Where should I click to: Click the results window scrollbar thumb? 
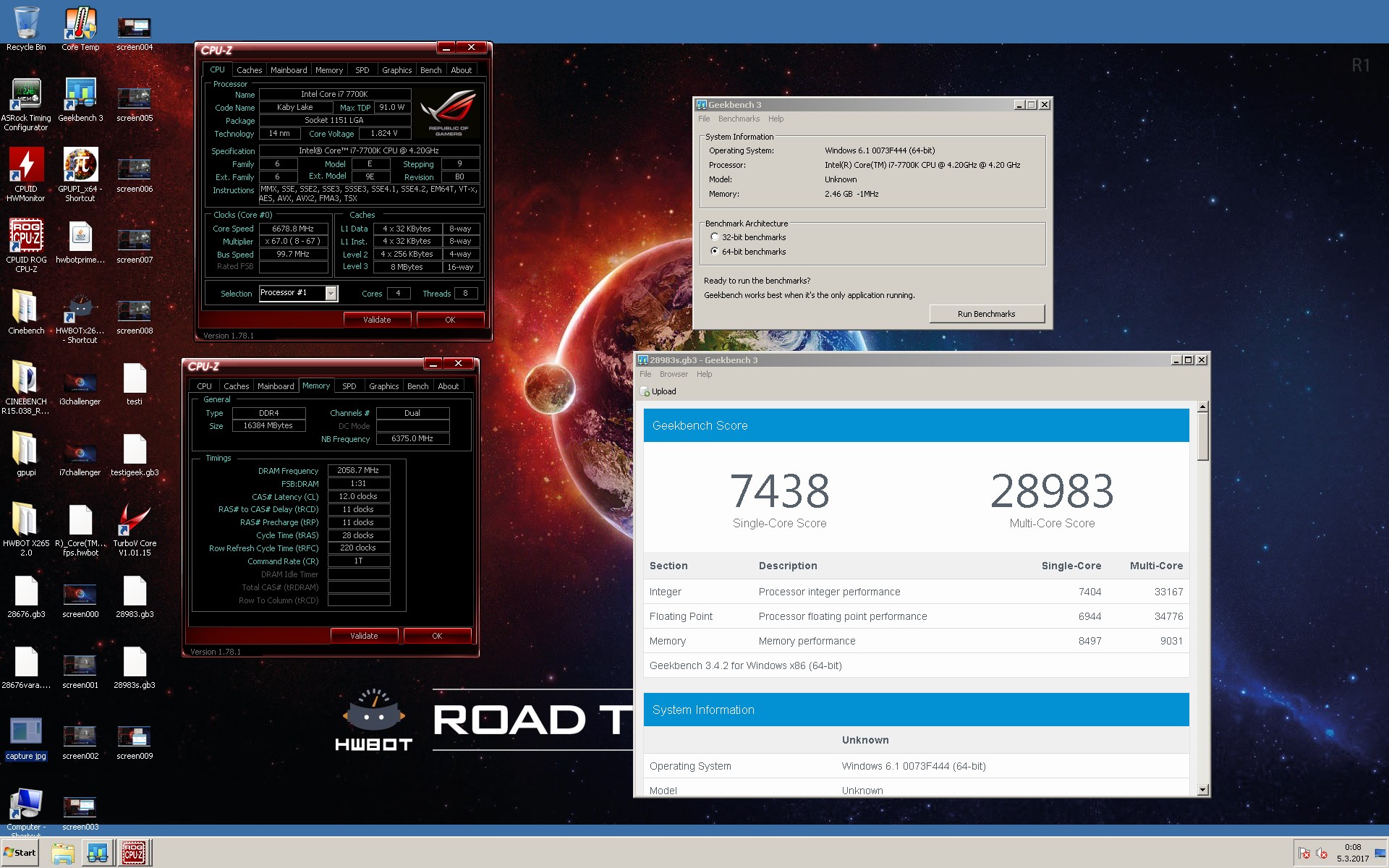1202,436
